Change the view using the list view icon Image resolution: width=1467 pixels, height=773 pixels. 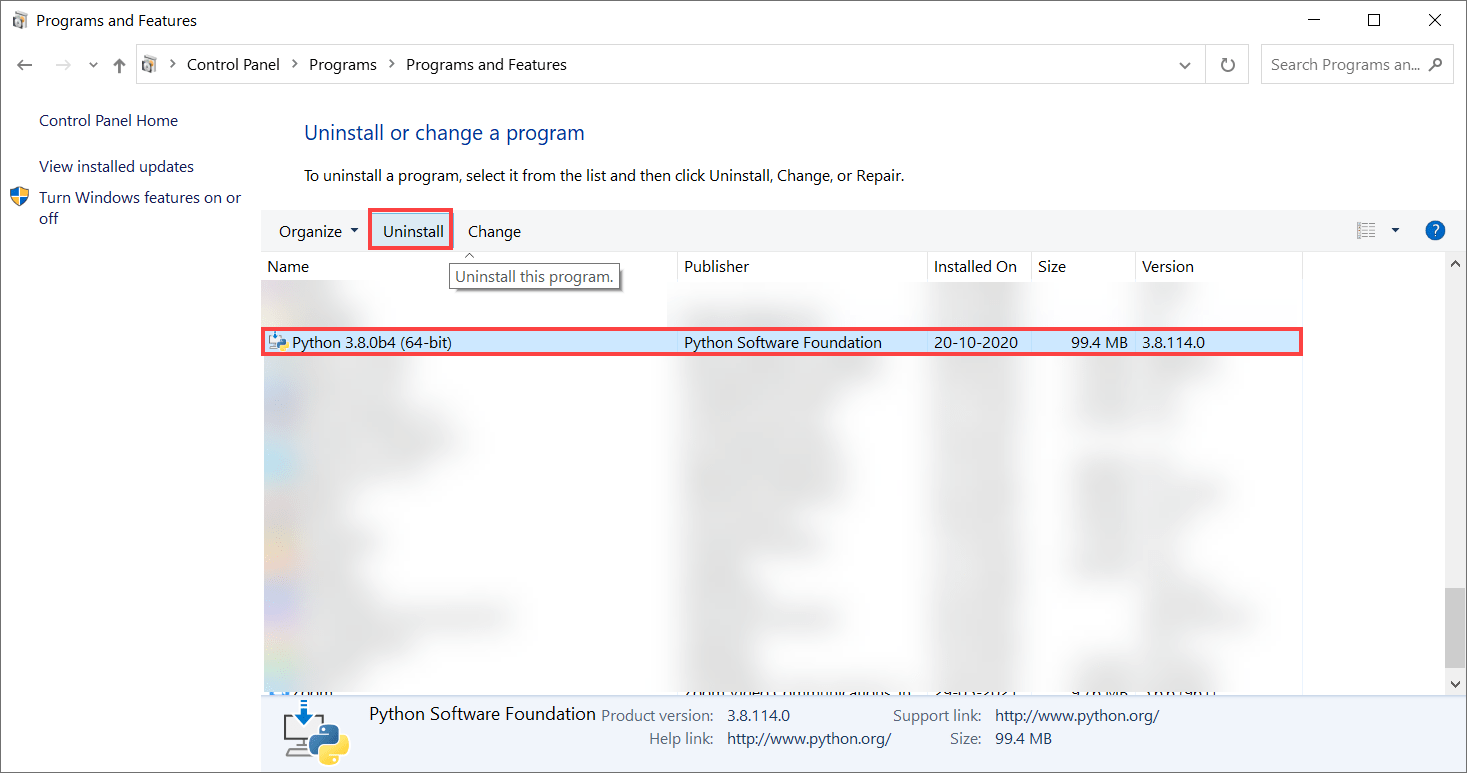(1365, 230)
